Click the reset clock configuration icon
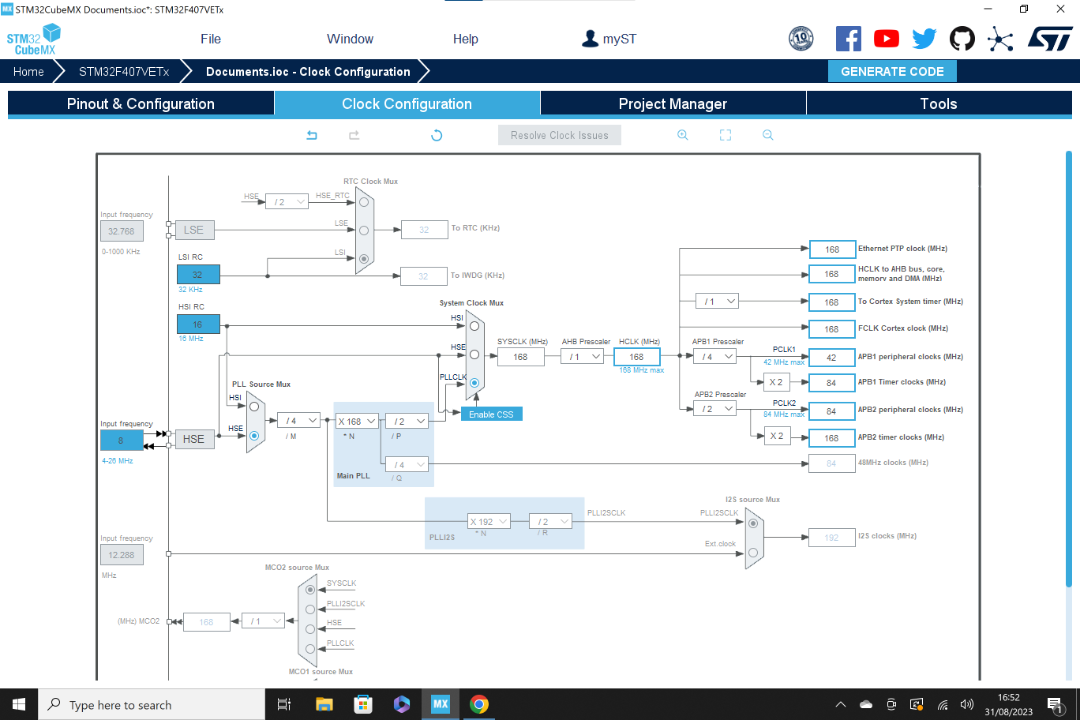Image resolution: width=1080 pixels, height=720 pixels. [x=437, y=135]
